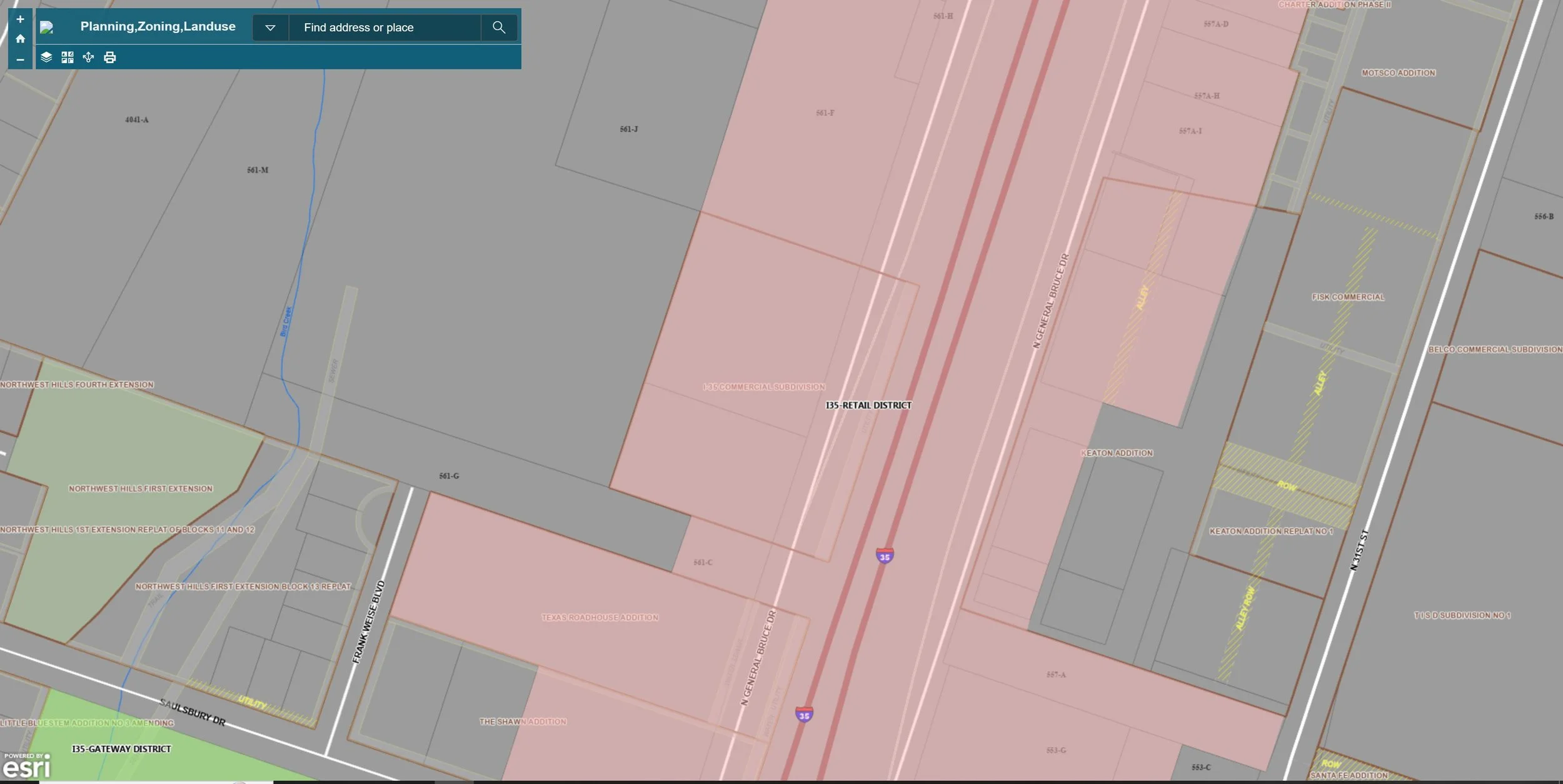Click the I-35 highway shield near Texas Roadhouse
The image size is (1563, 784).
coord(804,715)
